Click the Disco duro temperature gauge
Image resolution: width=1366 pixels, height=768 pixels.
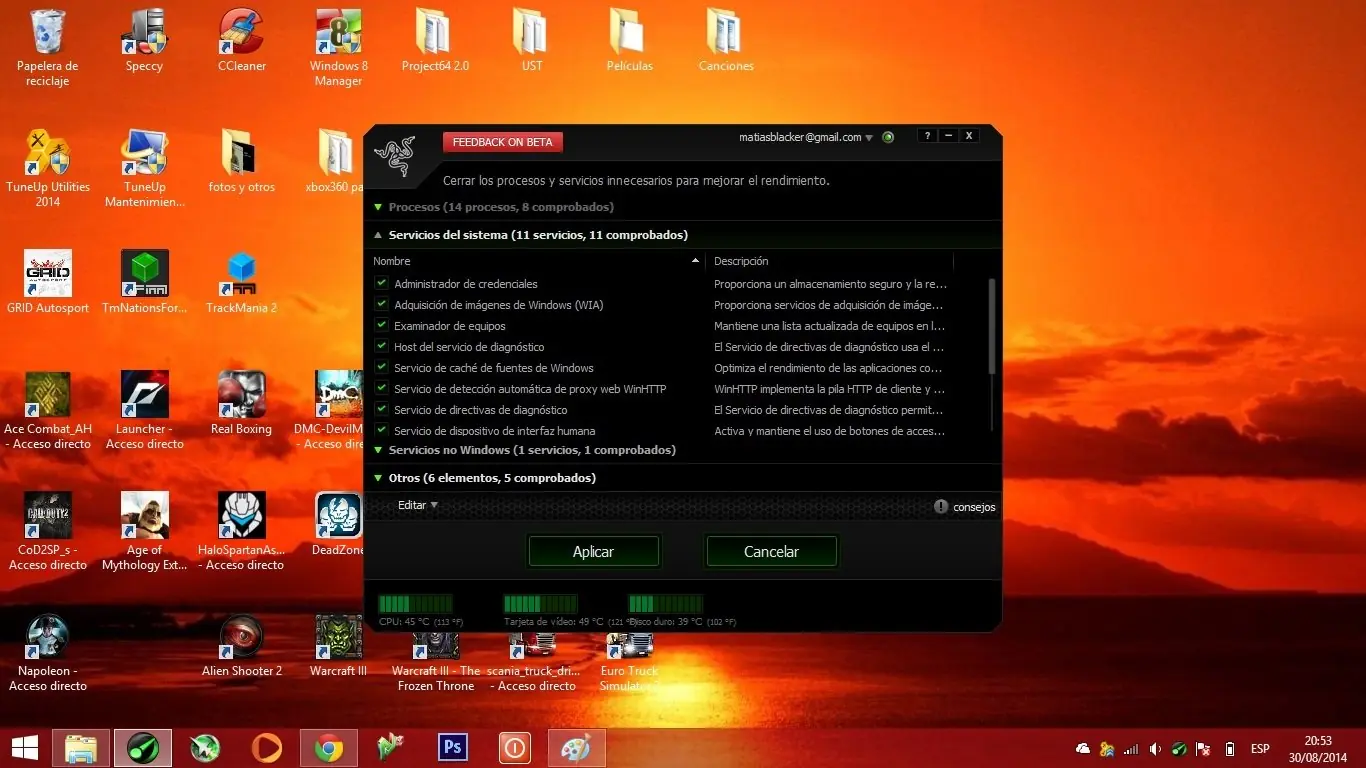665,604
